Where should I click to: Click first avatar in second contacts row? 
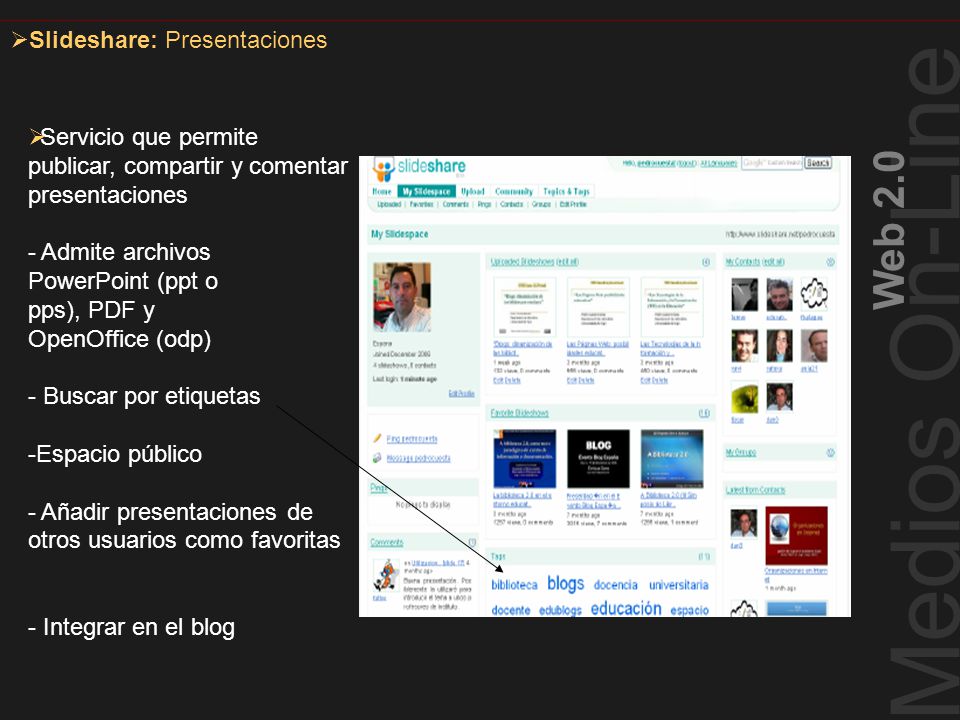pyautogui.click(x=744, y=346)
